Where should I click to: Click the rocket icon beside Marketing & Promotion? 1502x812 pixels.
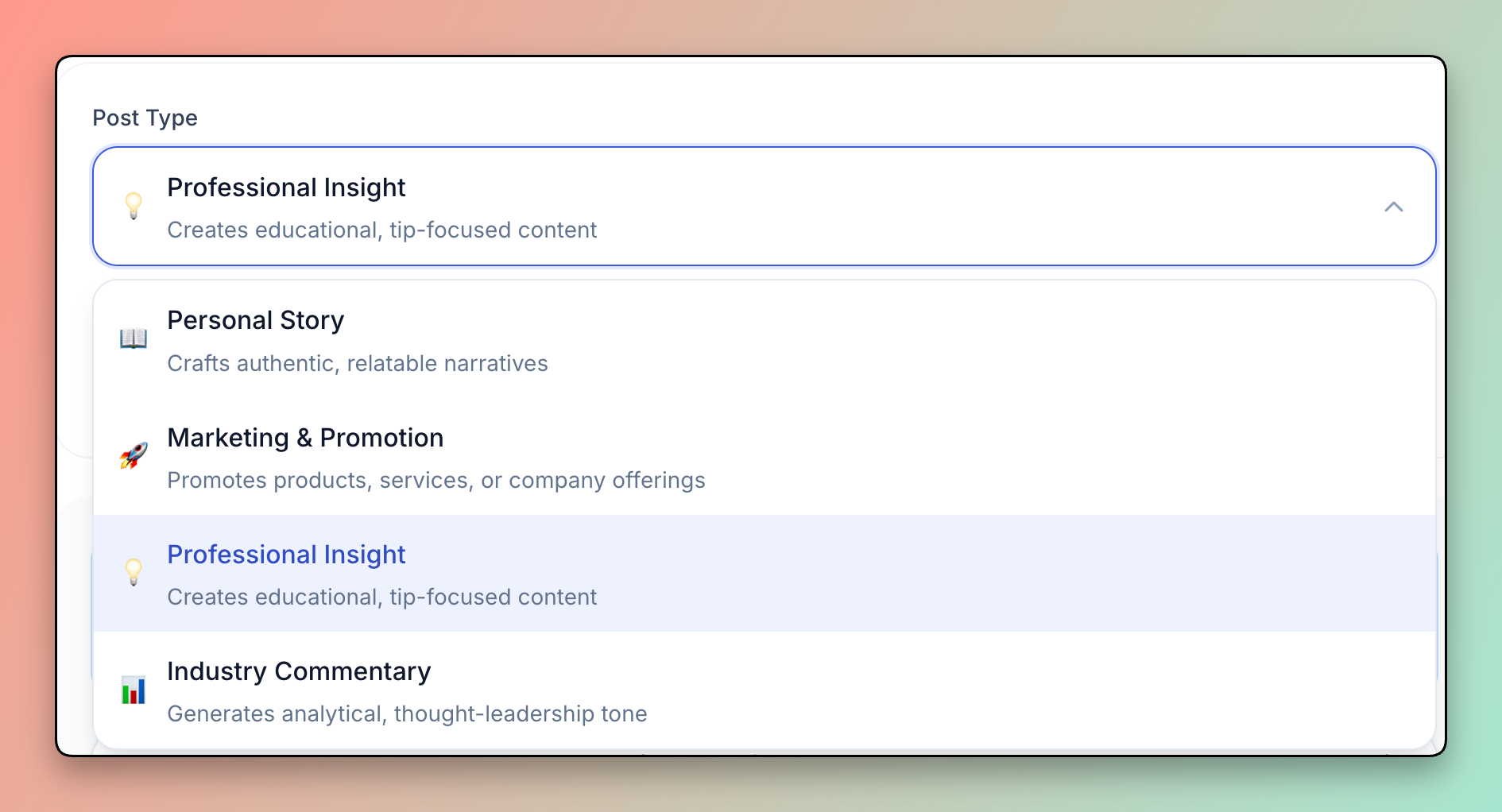[x=134, y=456]
